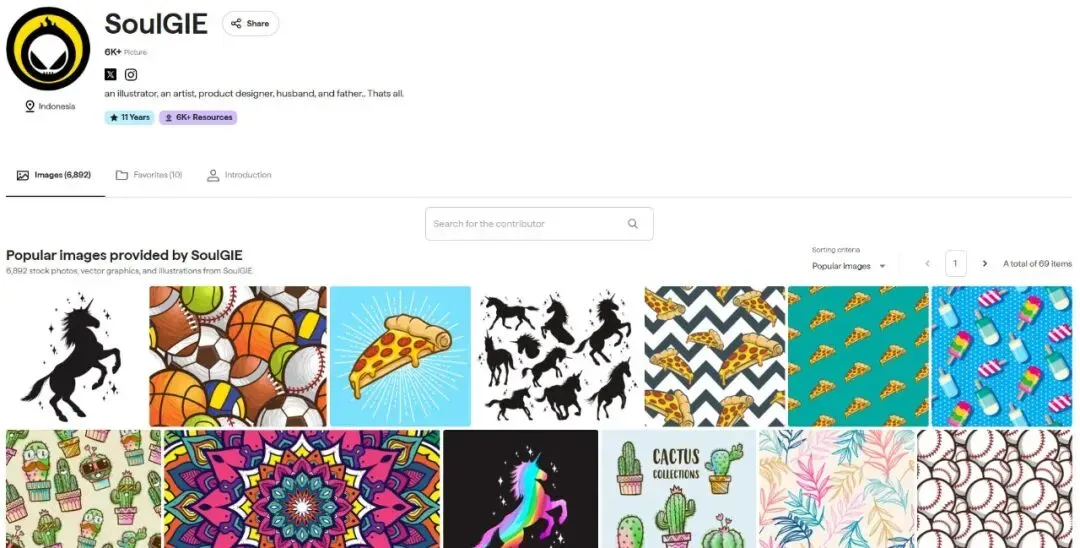Click the magnifier search icon
Screen dimensions: 1080x548
pos(632,224)
